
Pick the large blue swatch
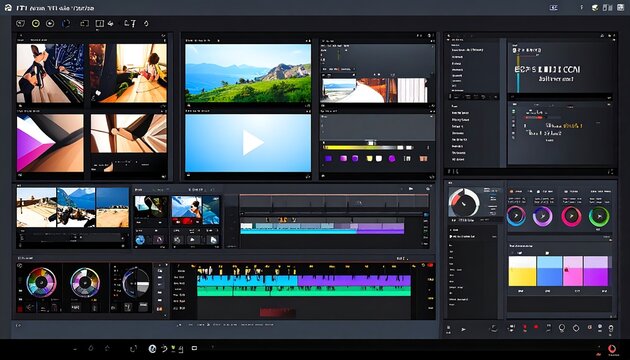pos(550,271)
